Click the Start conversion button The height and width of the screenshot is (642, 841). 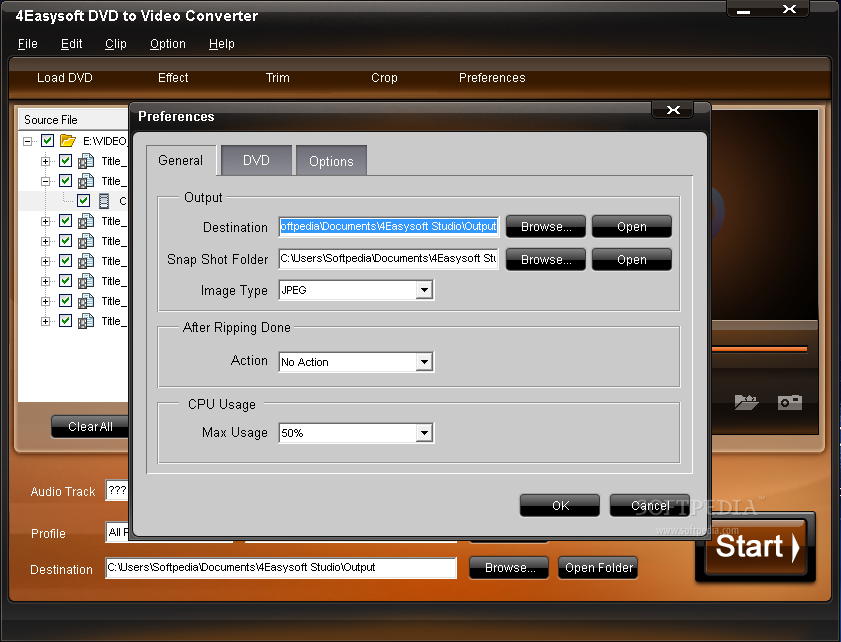pos(756,547)
